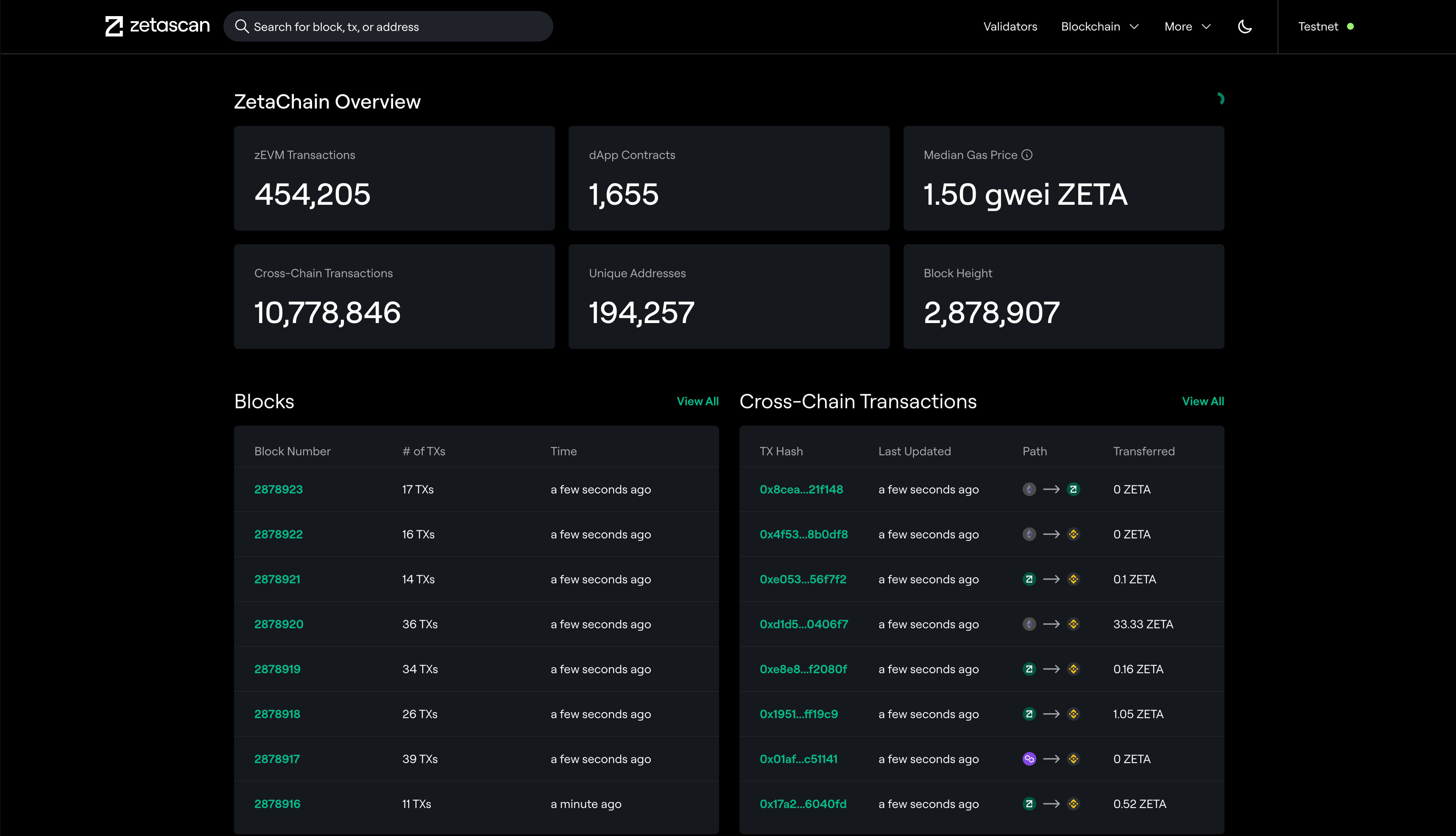Expand the More dropdown menu
1456x836 pixels.
[1187, 26]
